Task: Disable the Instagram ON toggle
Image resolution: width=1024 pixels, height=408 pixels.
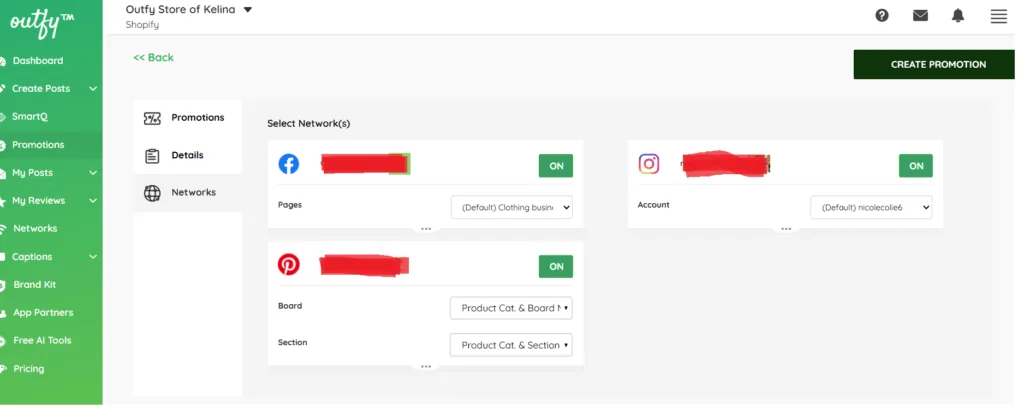Action: point(916,166)
